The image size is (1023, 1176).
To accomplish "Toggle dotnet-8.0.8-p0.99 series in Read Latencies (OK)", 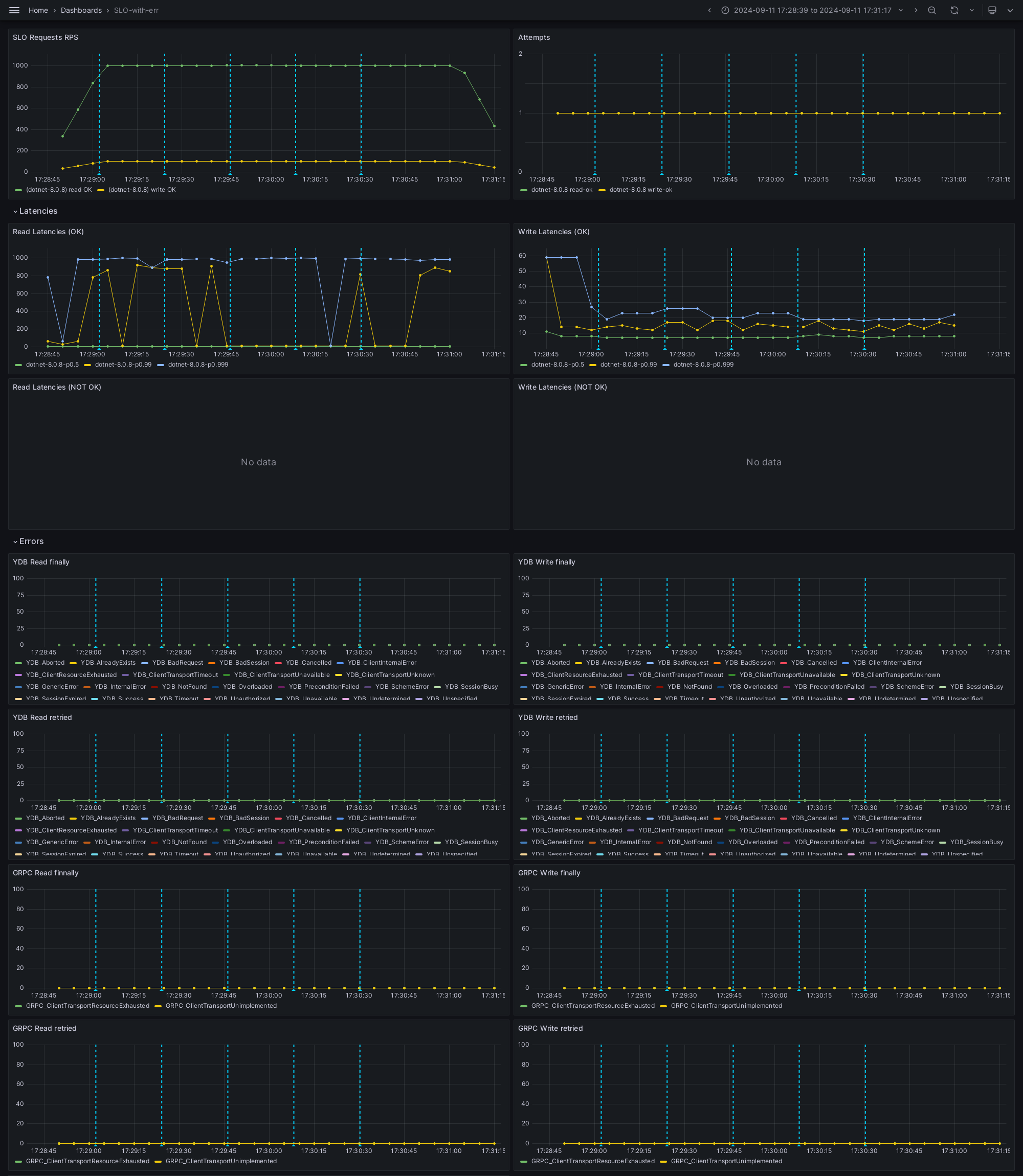I will click(x=123, y=365).
